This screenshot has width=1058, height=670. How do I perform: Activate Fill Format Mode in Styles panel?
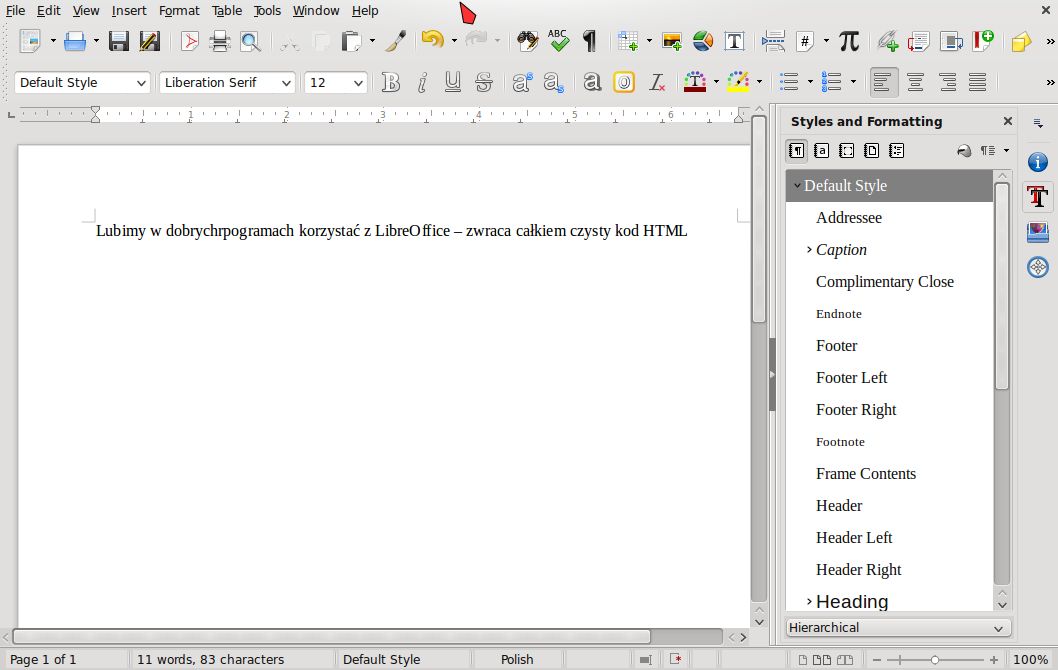pos(964,150)
